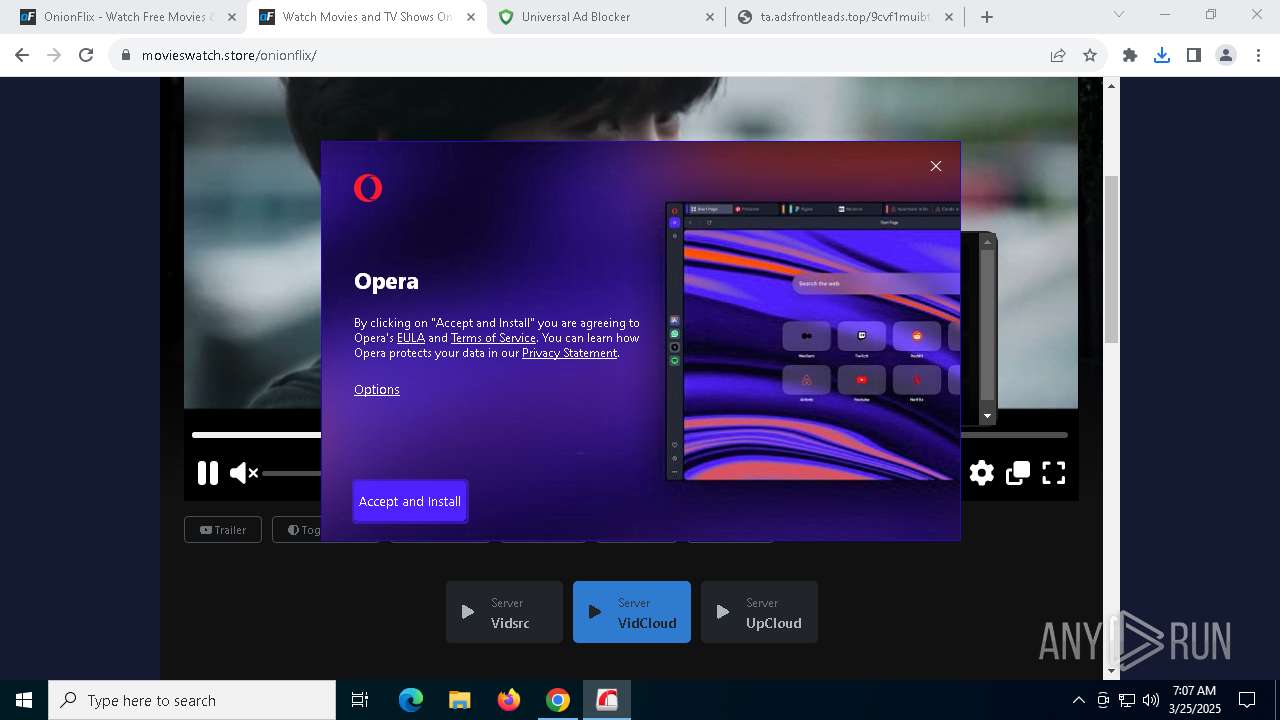The height and width of the screenshot is (720, 1280).
Task: Open the Windows Start menu
Action: point(24,700)
